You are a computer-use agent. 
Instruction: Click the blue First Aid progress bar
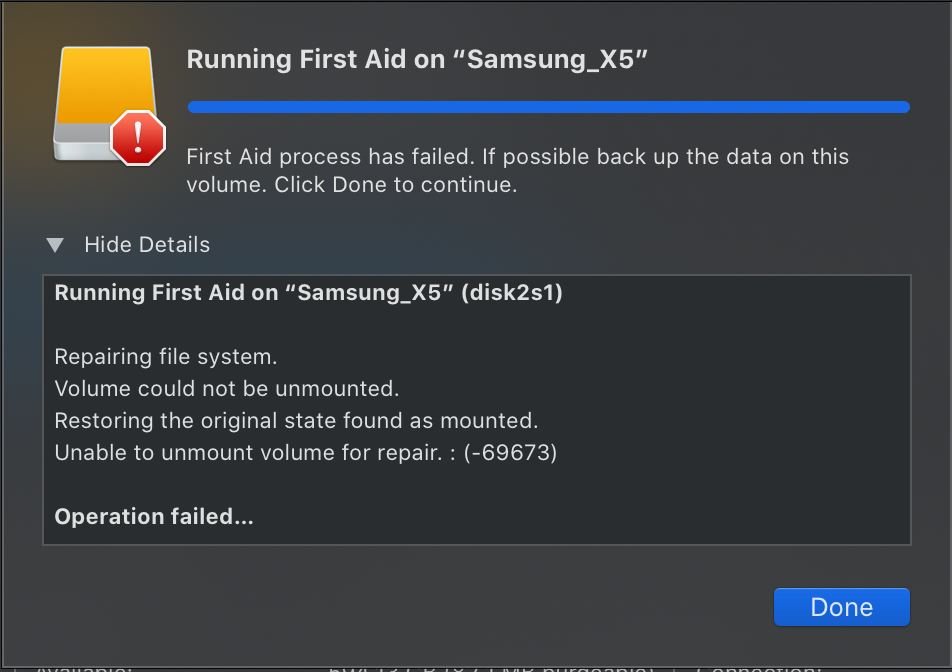549,107
